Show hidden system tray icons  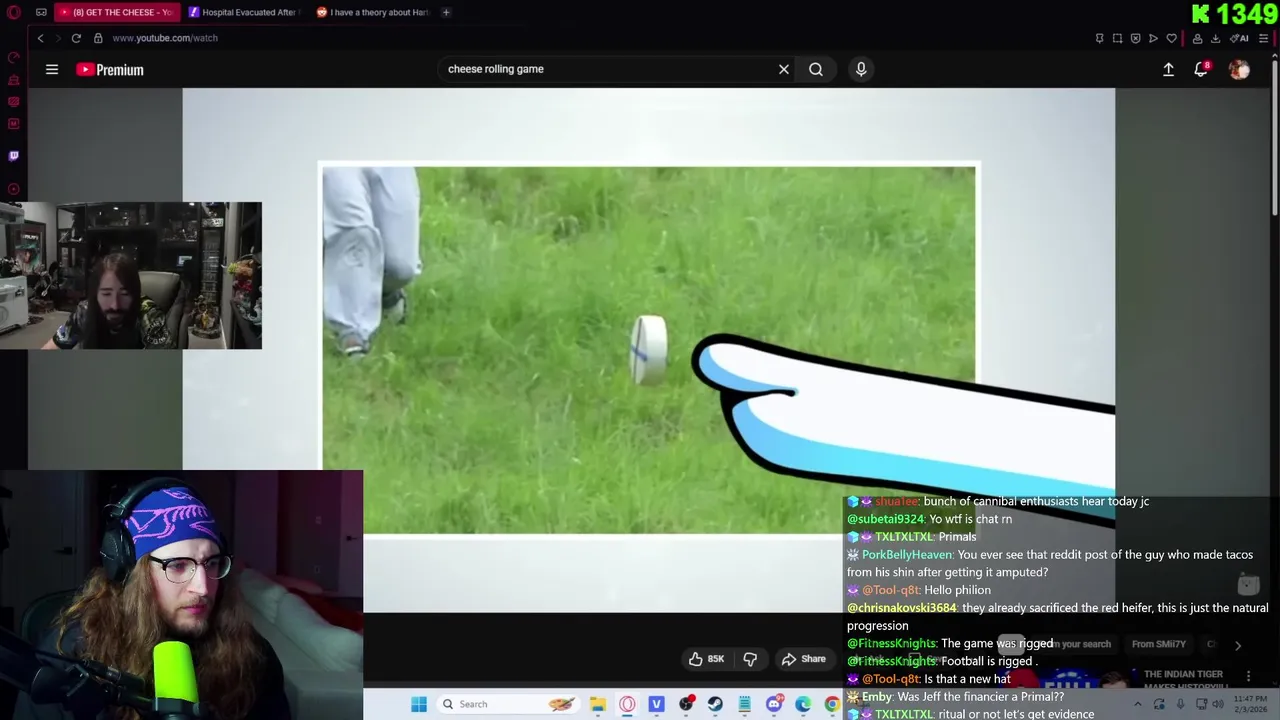pos(1137,704)
